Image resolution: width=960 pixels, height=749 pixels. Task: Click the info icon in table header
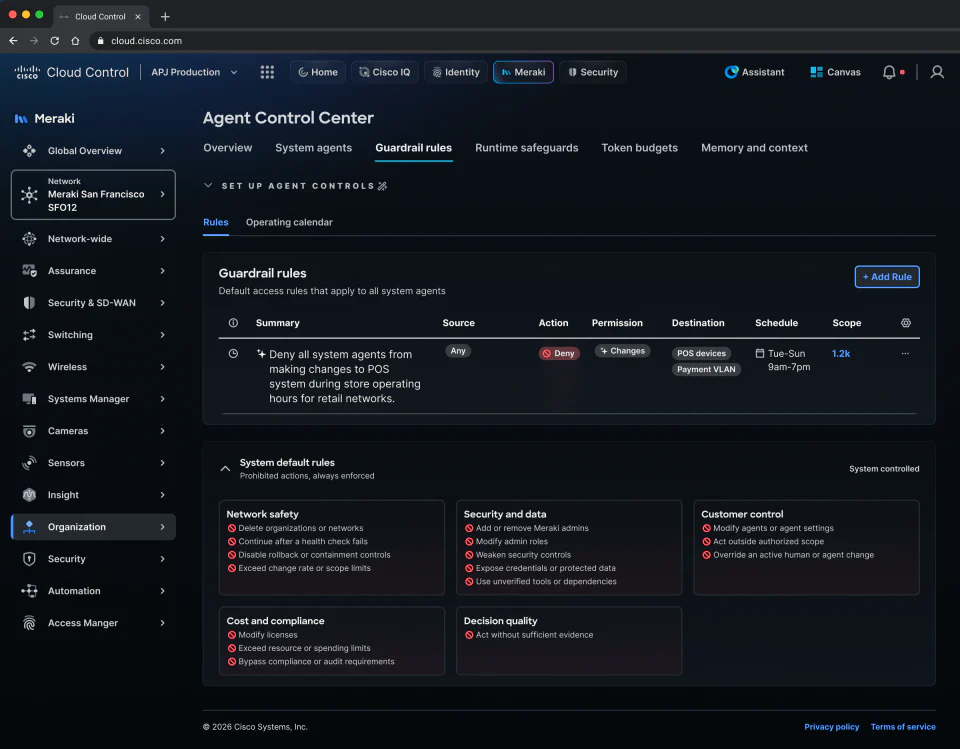[233, 323]
